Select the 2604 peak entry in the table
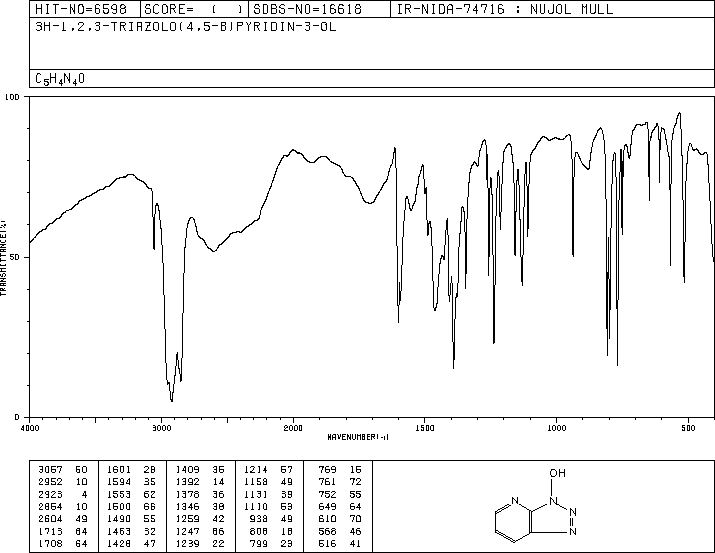 (x=63, y=519)
